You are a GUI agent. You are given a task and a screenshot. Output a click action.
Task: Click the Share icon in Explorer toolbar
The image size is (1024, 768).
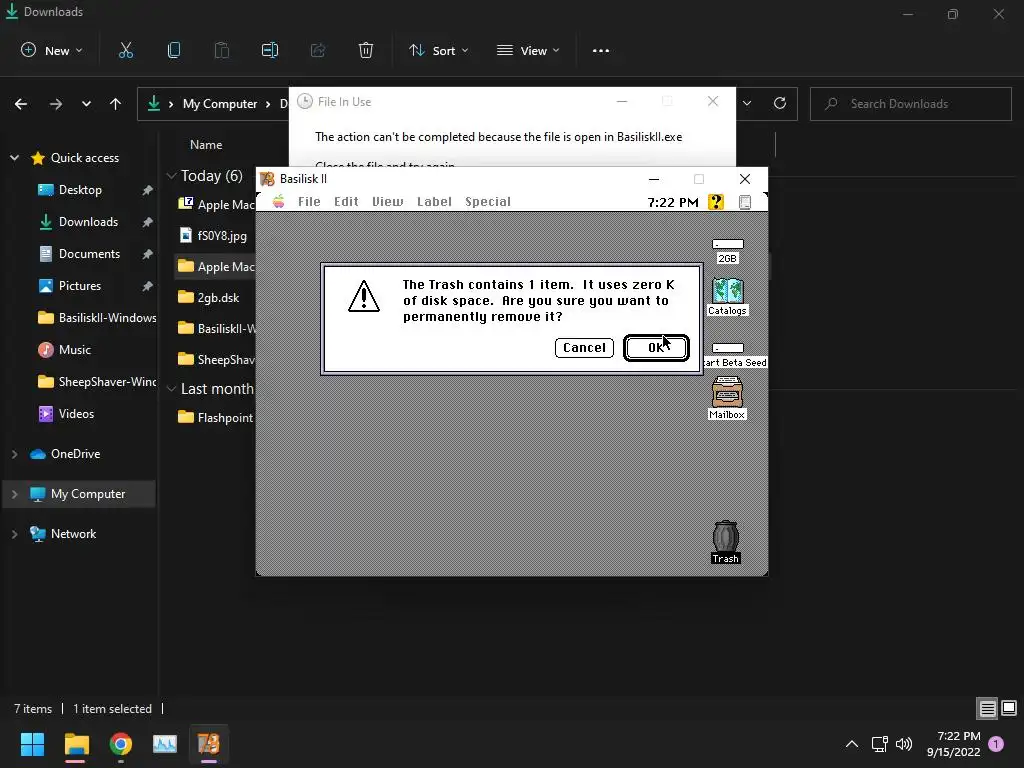[x=318, y=50]
